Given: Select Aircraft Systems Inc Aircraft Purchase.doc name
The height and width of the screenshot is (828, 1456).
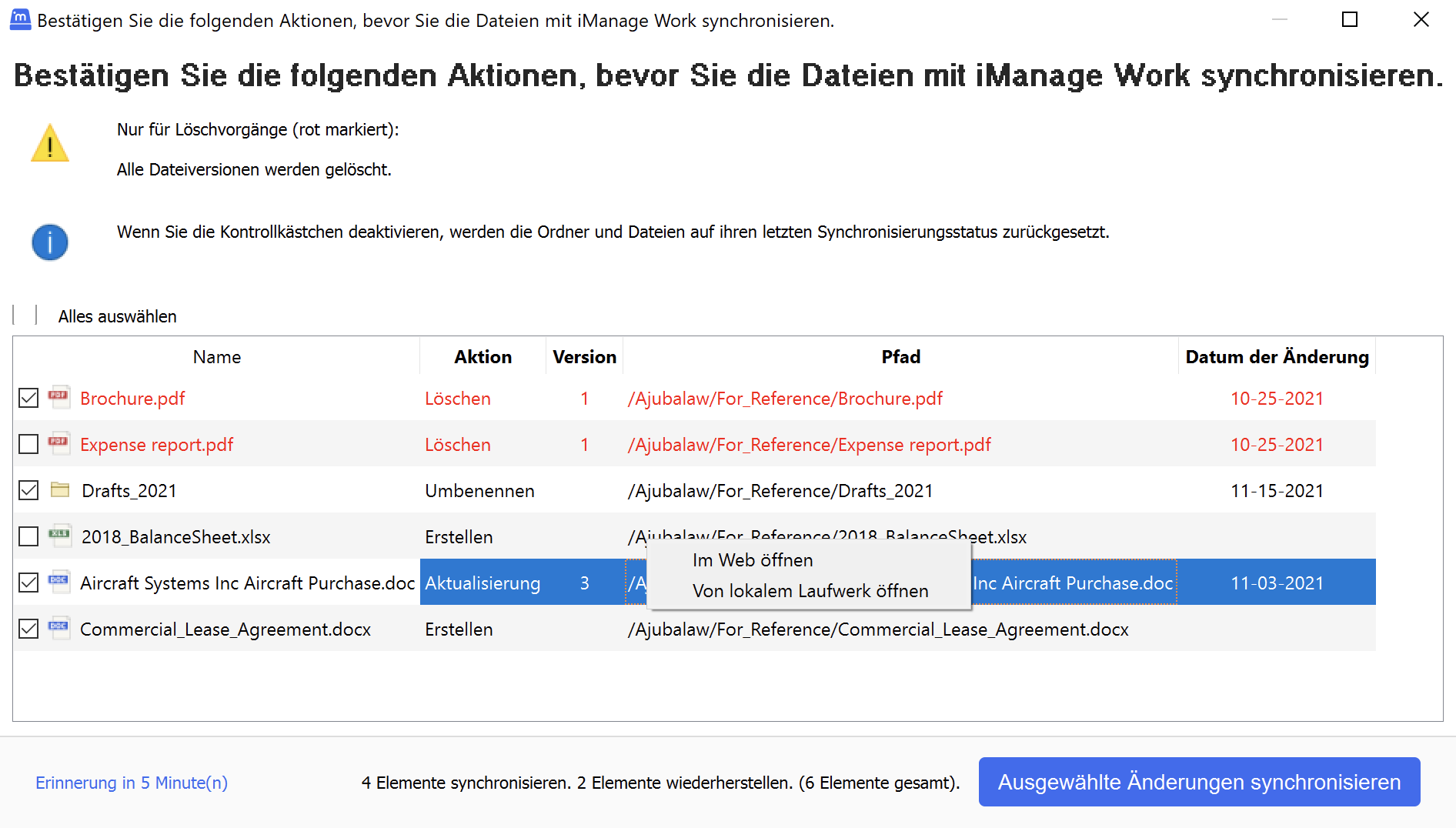Looking at the screenshot, I should click(x=248, y=583).
